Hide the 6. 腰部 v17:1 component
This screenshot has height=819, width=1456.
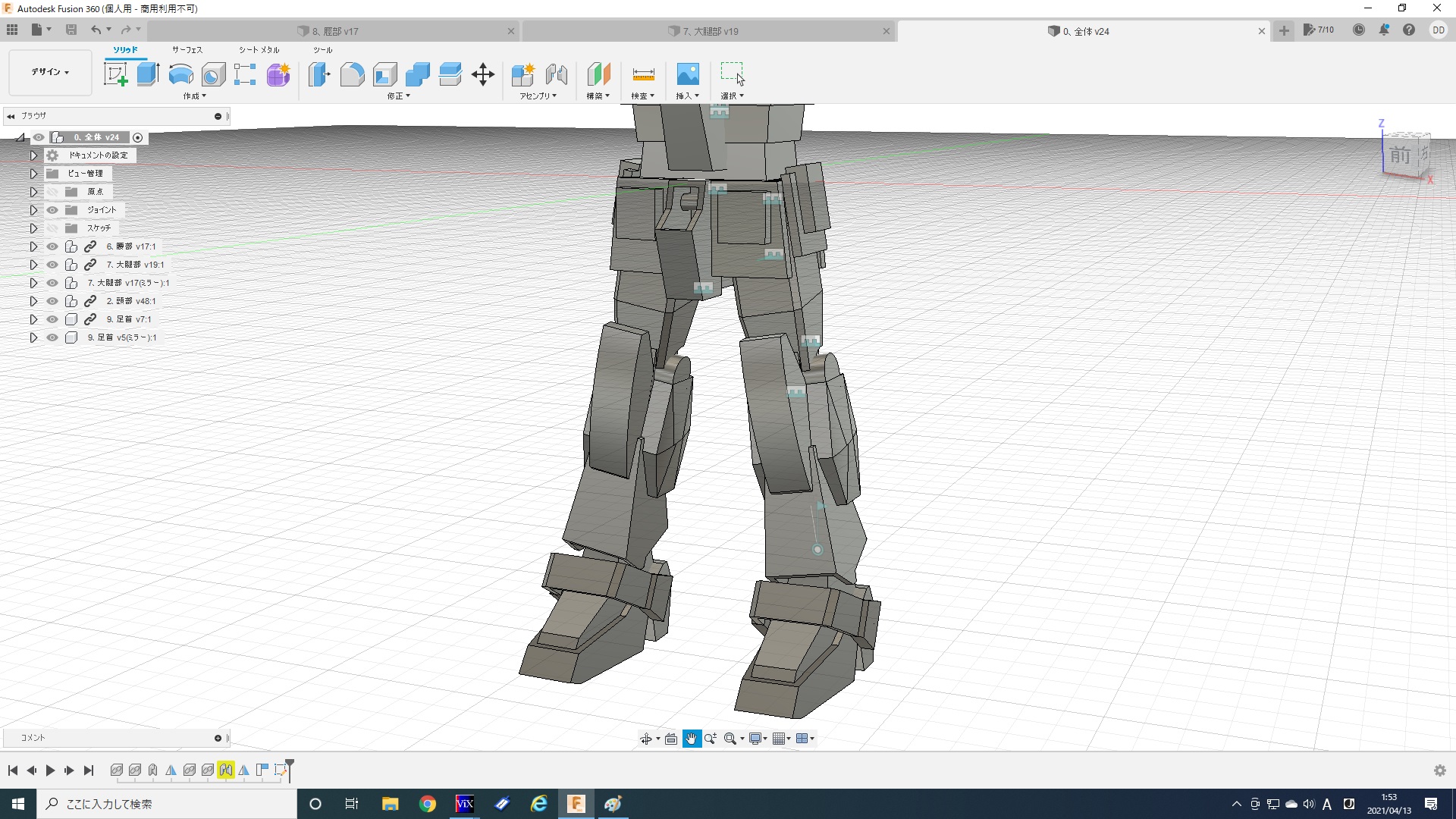click(52, 246)
